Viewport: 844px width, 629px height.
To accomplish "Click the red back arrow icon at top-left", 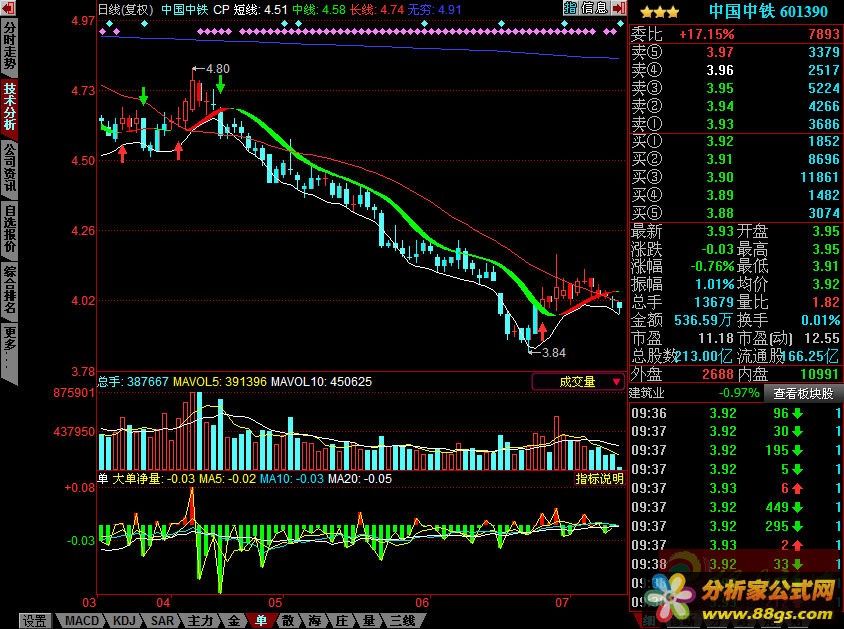I will click(x=9, y=8).
